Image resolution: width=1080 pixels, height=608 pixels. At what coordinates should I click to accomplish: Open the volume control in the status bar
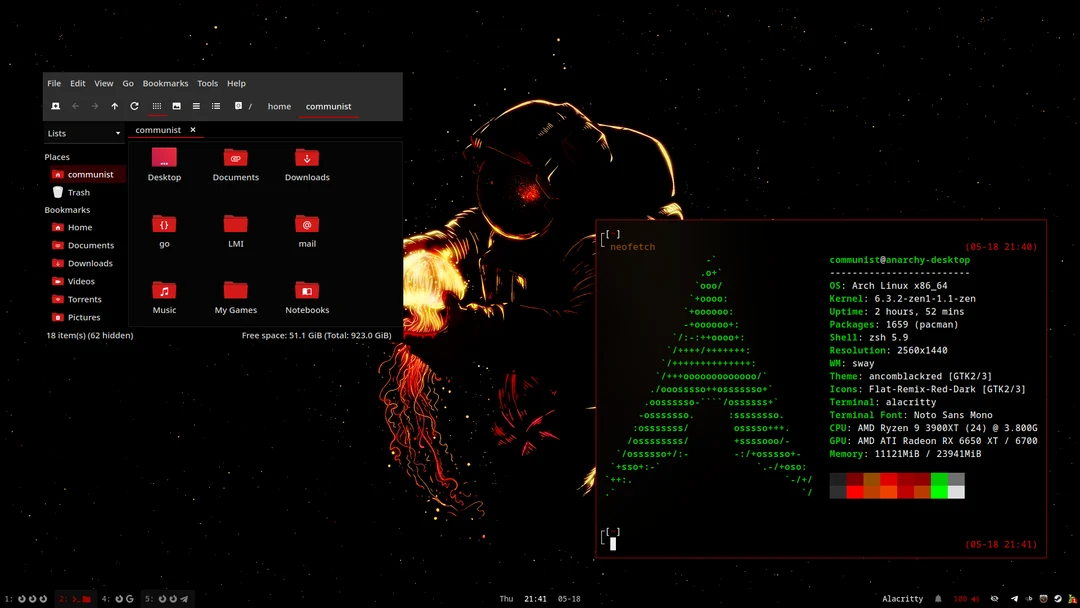point(975,599)
